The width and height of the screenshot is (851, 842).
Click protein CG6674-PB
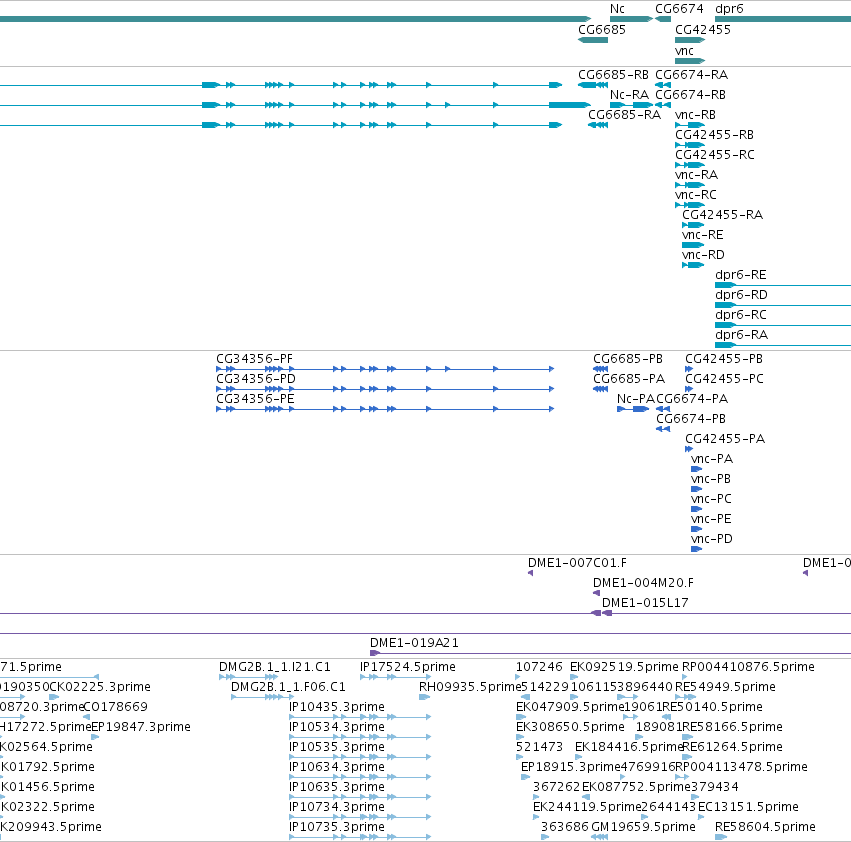[x=691, y=419]
